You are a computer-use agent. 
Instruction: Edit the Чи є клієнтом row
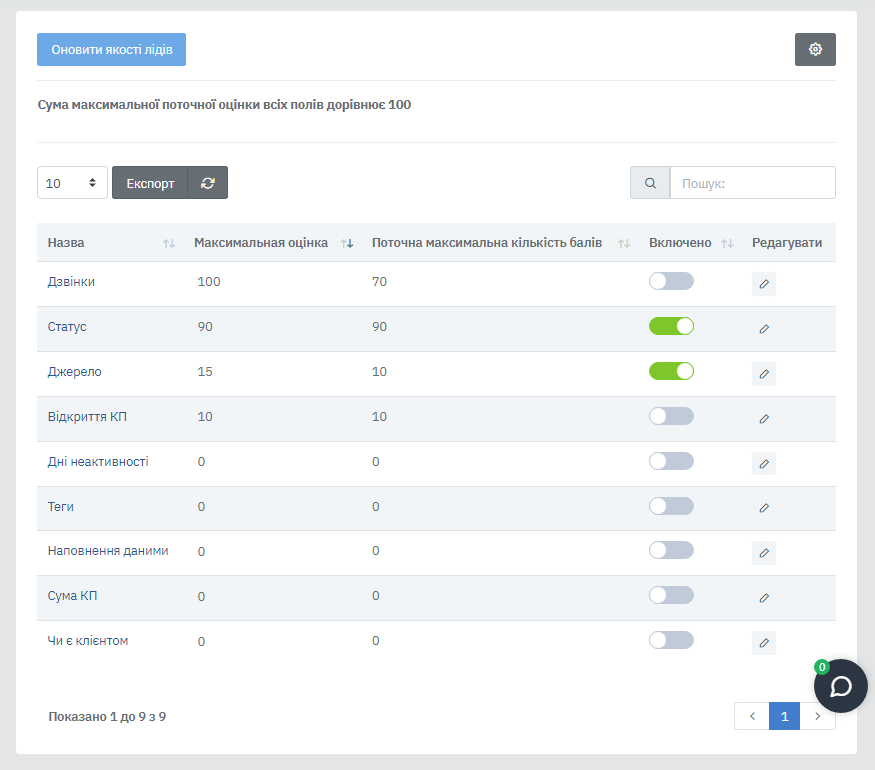click(x=764, y=643)
